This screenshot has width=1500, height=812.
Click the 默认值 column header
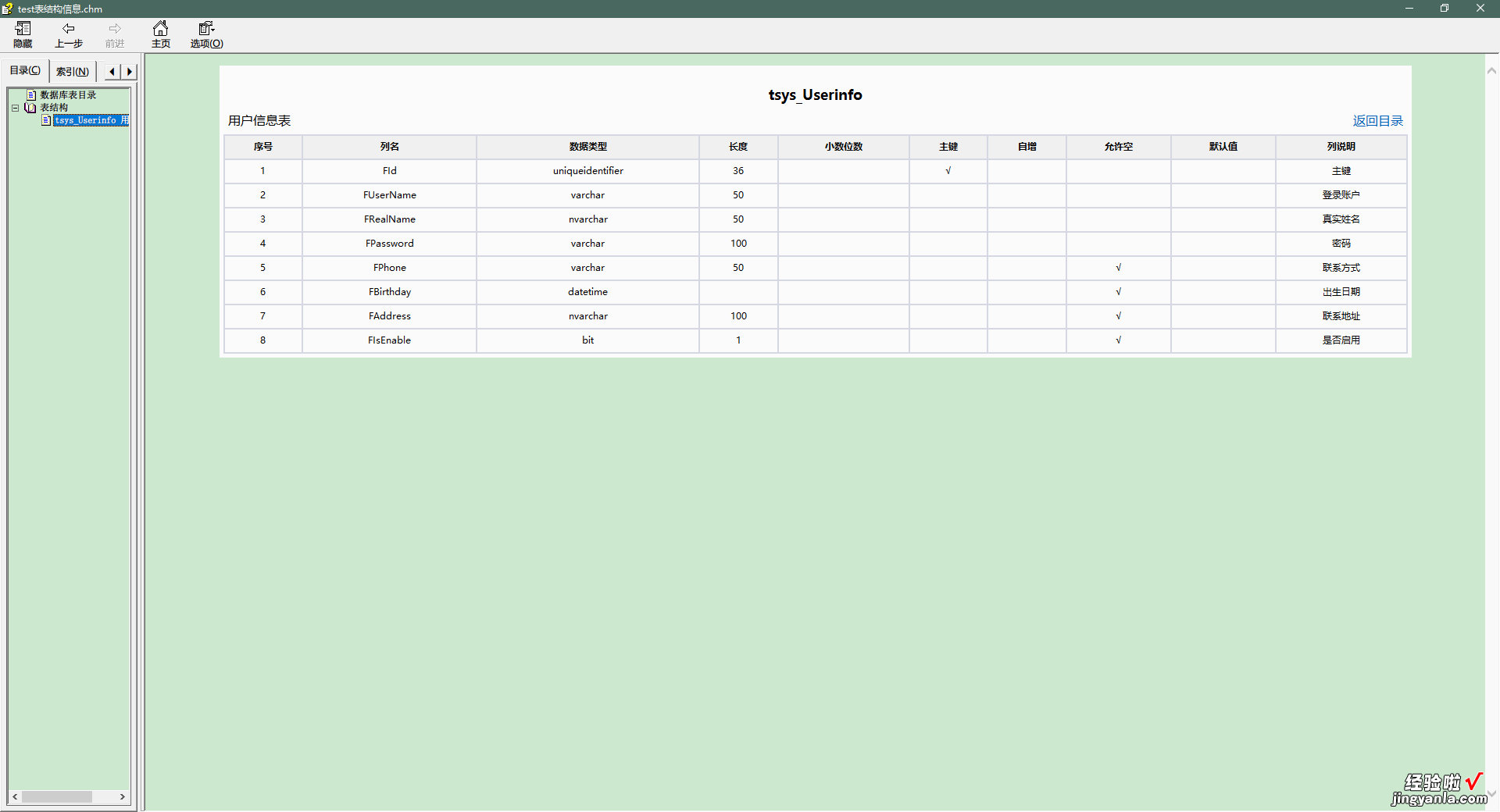1223,147
